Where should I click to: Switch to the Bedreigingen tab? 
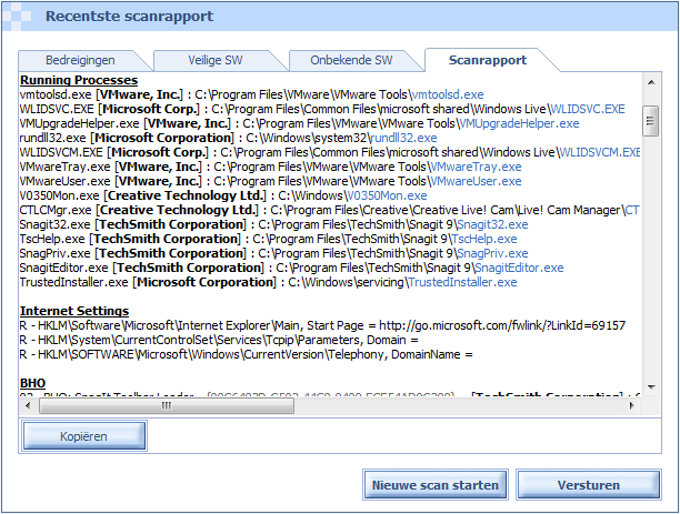(81, 60)
